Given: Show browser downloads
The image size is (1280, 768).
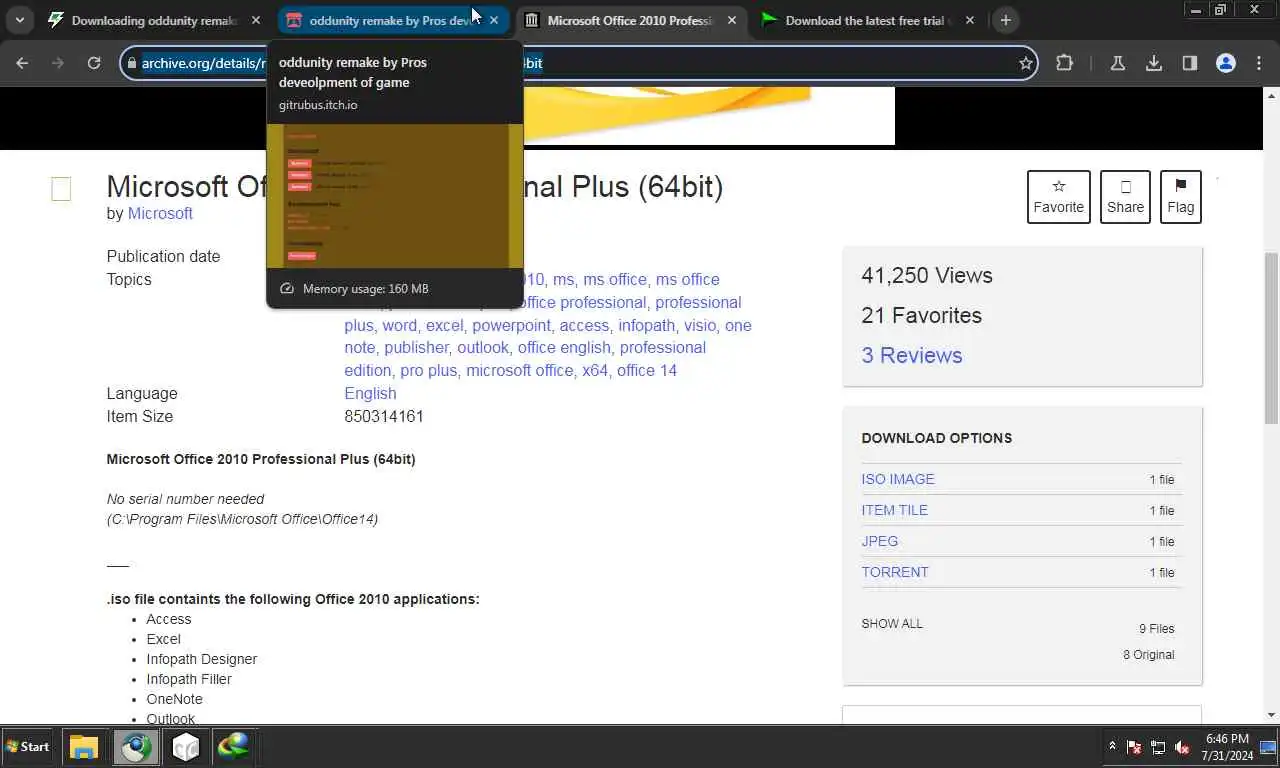Looking at the screenshot, I should 1154,63.
